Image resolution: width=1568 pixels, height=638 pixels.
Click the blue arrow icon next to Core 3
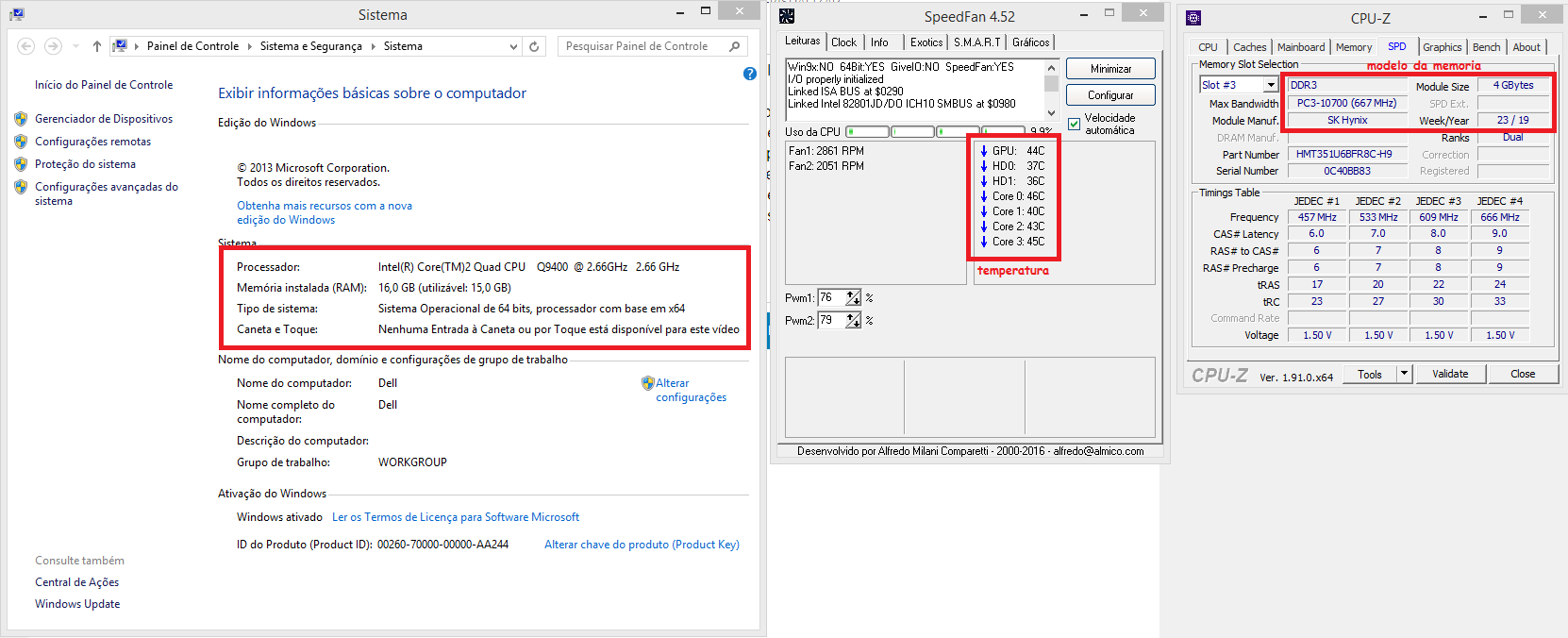pos(984,242)
